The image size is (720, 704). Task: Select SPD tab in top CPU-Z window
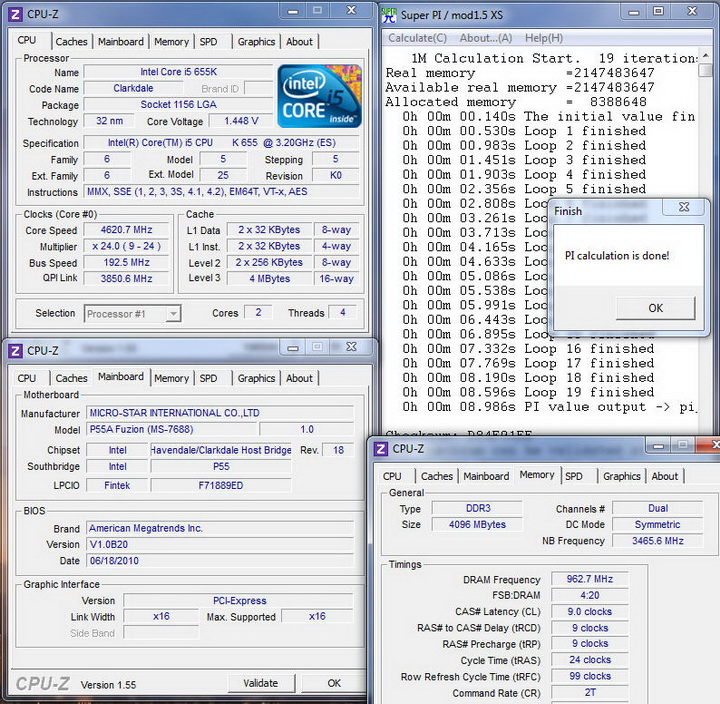click(208, 42)
